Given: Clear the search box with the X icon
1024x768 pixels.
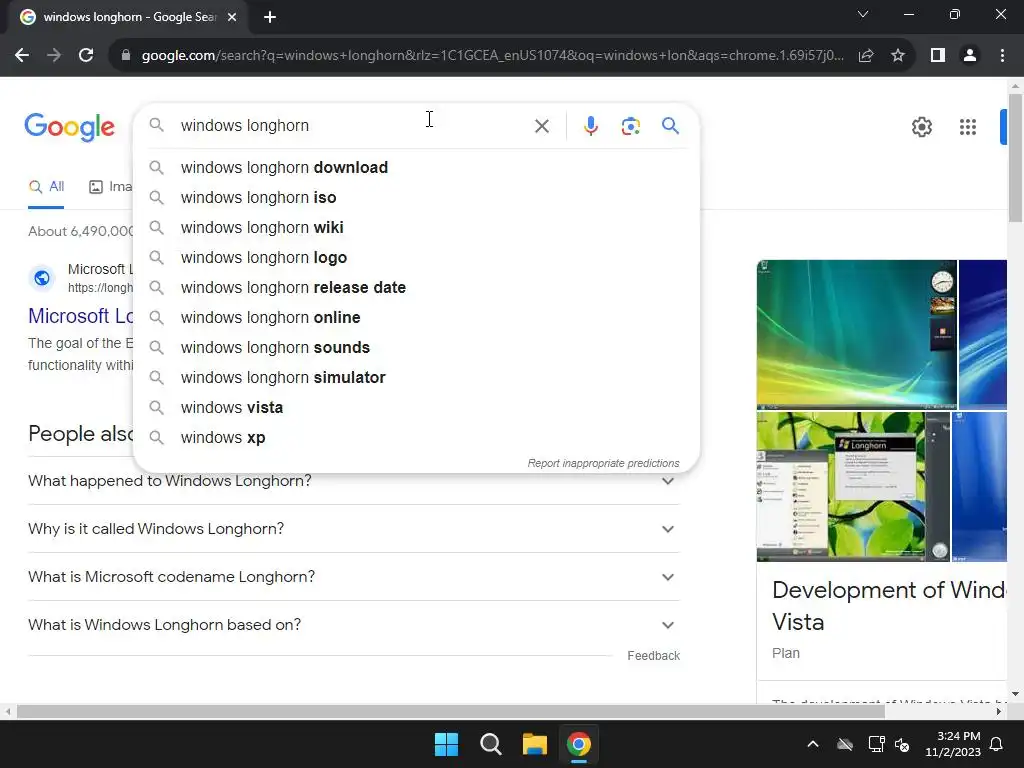Looking at the screenshot, I should (541, 126).
